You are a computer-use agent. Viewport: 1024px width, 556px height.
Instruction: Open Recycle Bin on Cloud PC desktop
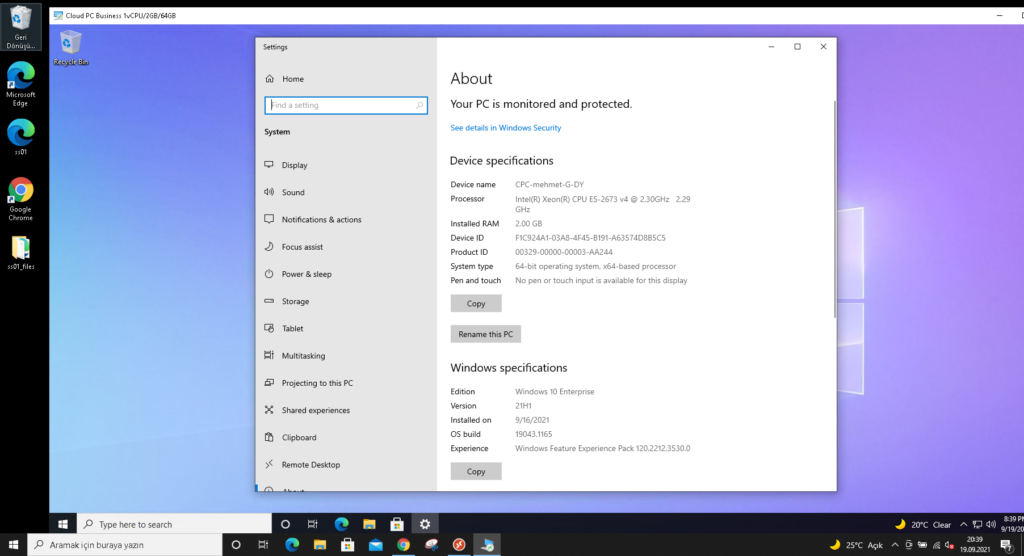tap(71, 48)
